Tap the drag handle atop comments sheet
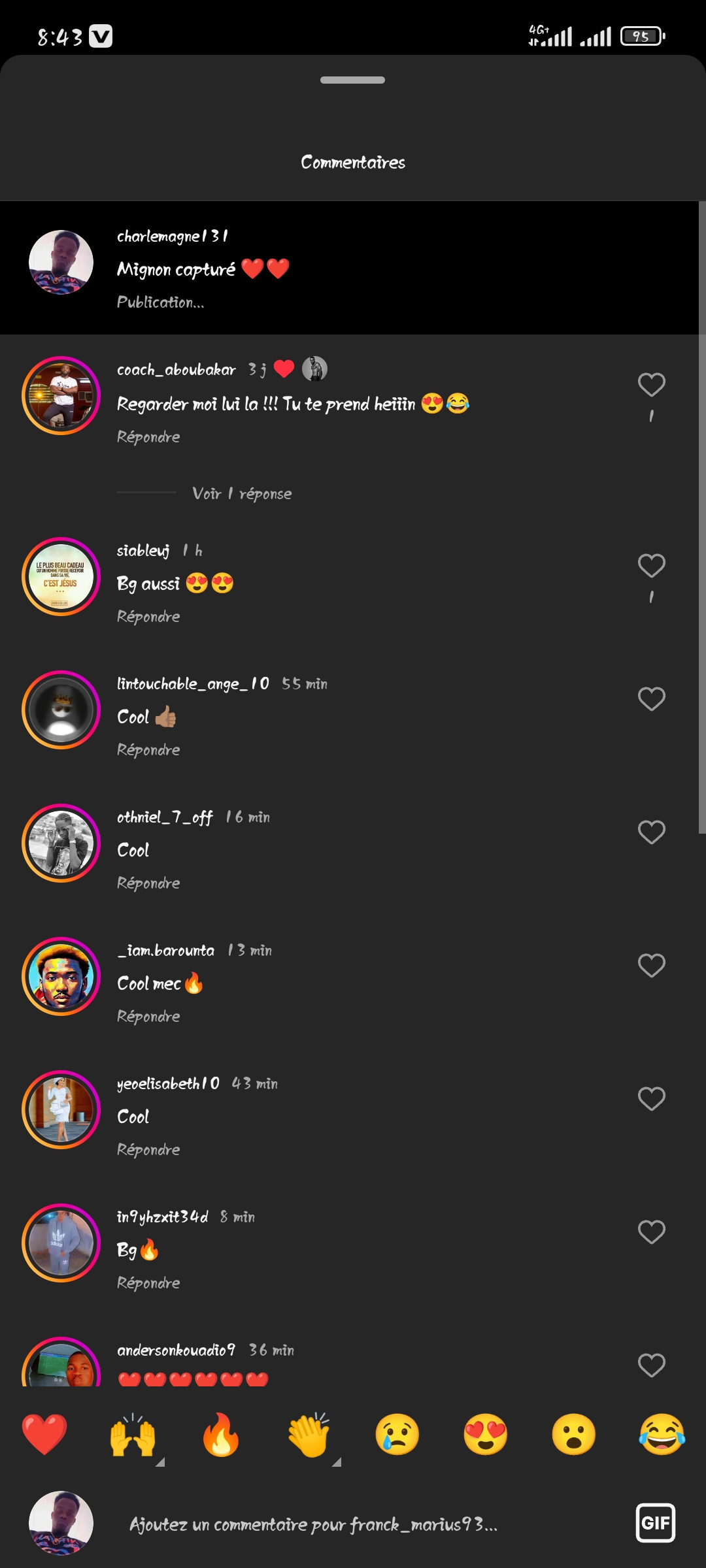This screenshot has width=706, height=1568. [353, 80]
